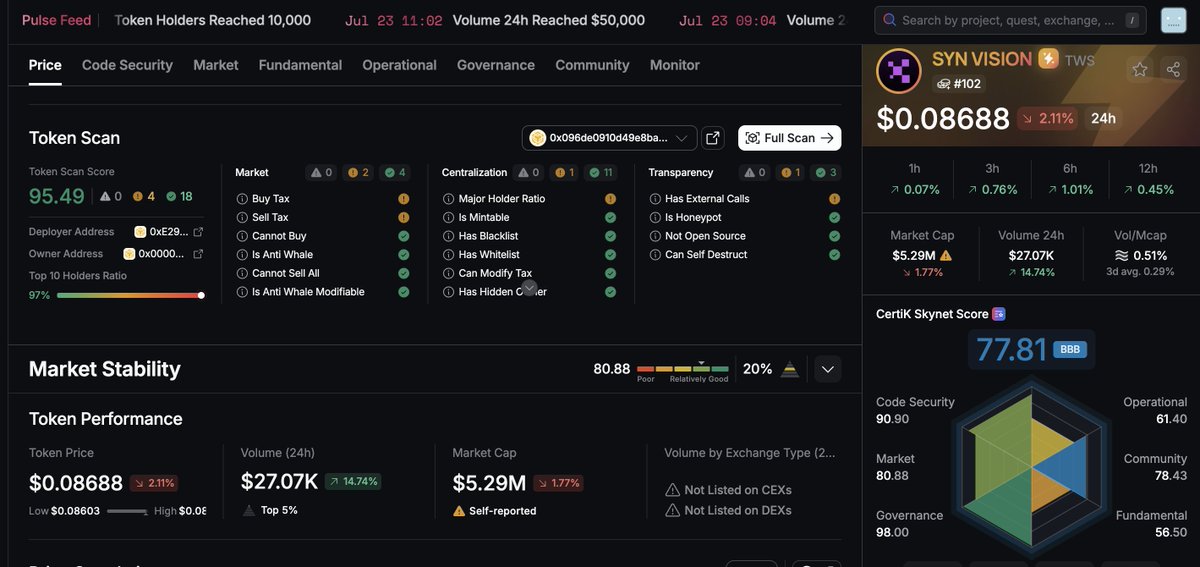Filter Transparency checks by 3 passed badge

pos(826,173)
